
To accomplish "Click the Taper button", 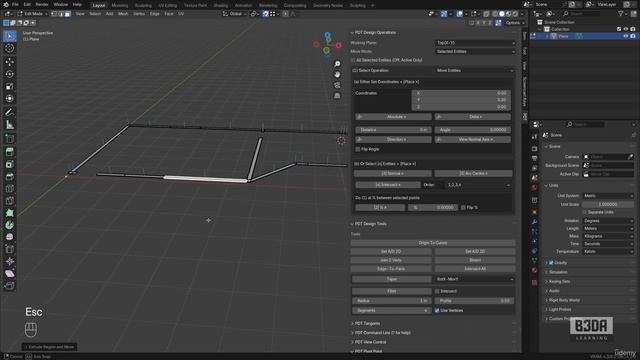I will 391,279.
